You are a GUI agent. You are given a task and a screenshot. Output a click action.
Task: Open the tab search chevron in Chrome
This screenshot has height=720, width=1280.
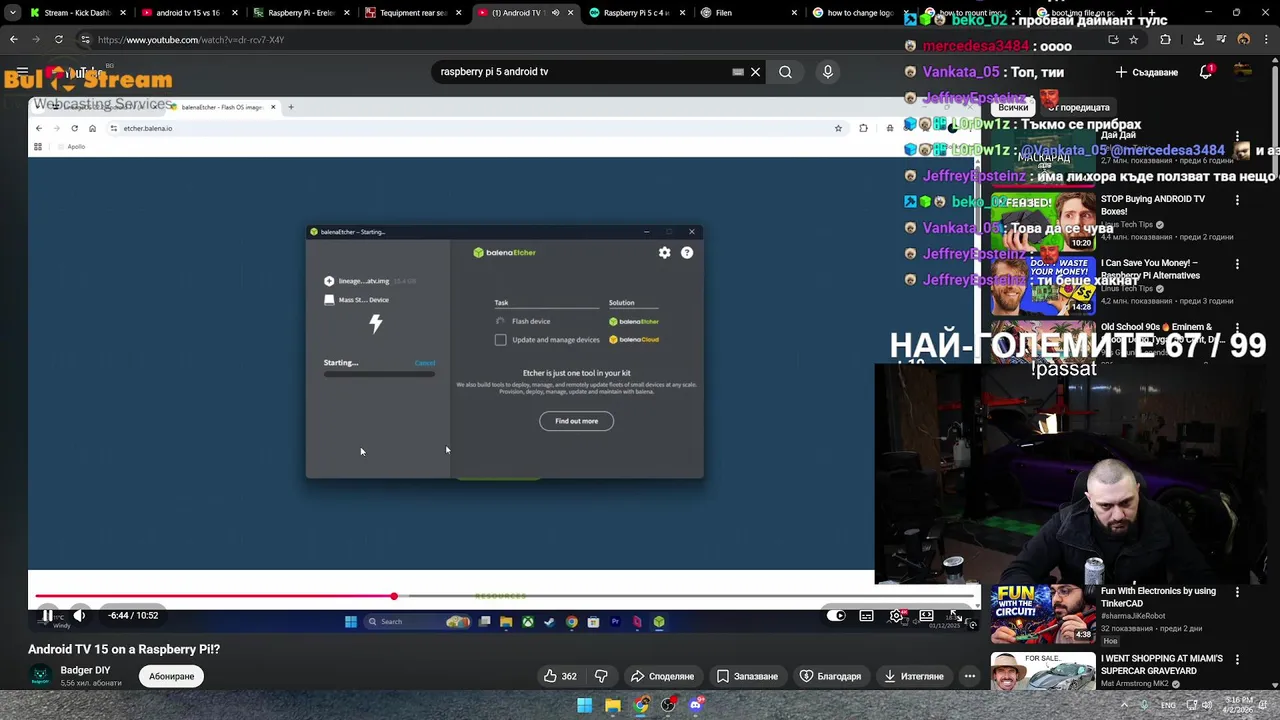(12, 13)
